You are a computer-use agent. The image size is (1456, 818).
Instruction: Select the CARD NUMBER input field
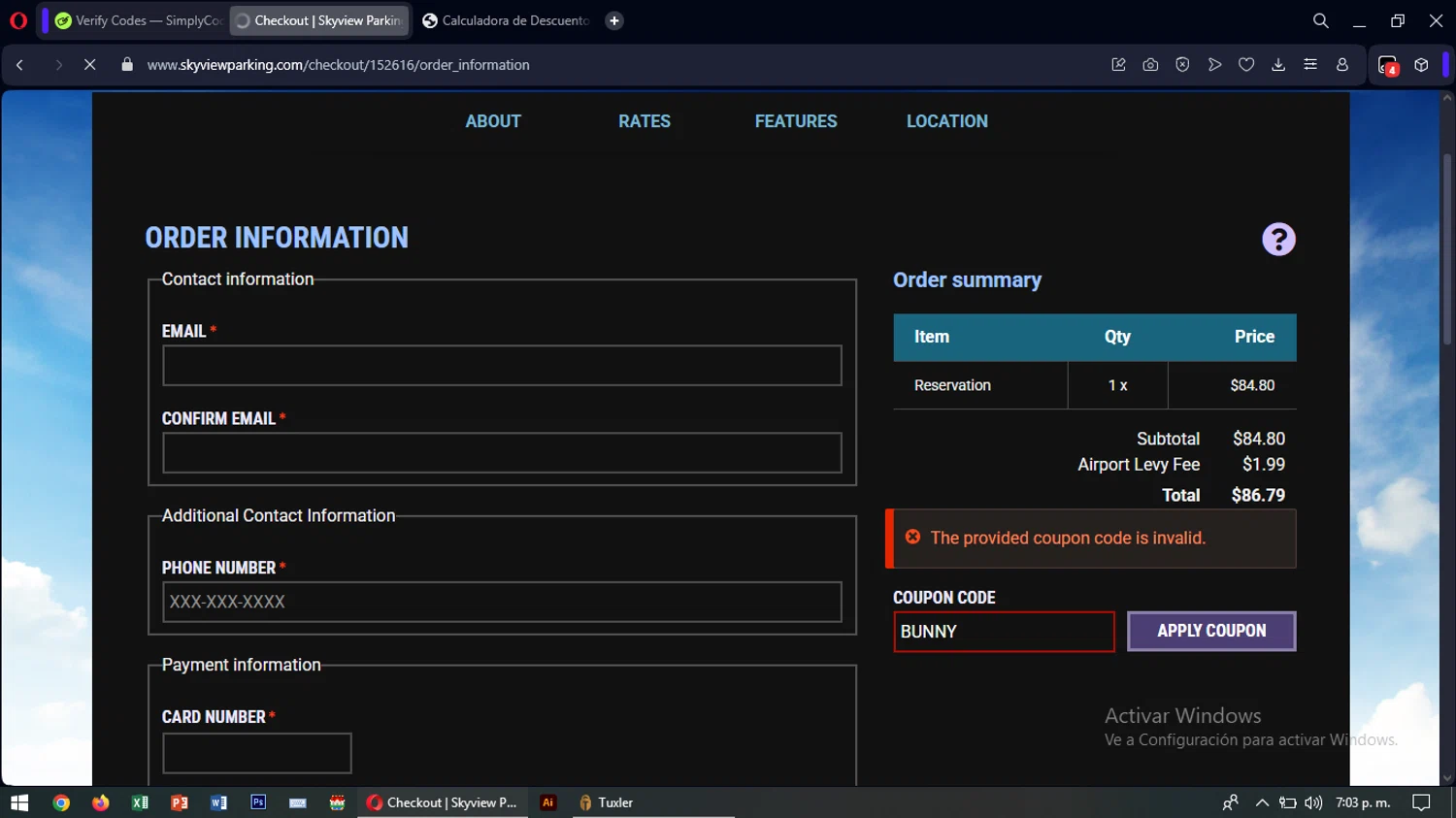(257, 753)
